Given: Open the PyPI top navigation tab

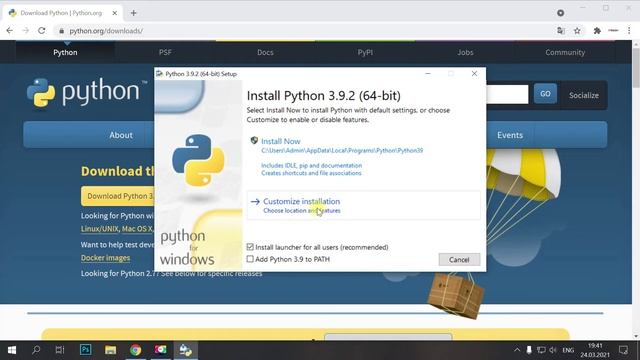Looking at the screenshot, I should tap(365, 52).
